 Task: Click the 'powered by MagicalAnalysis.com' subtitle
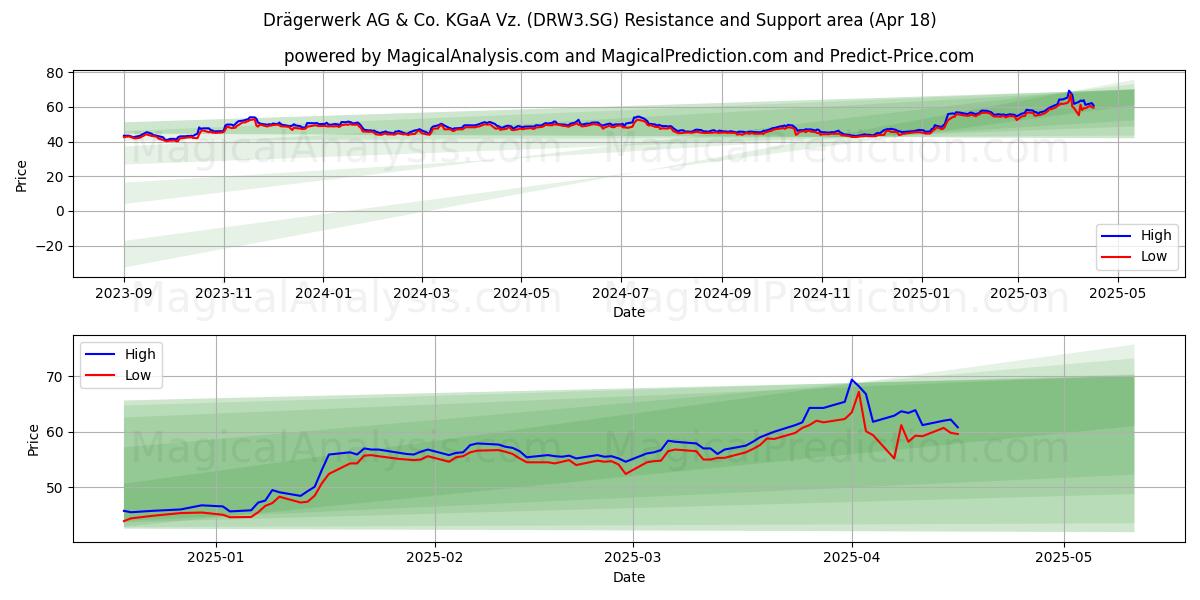pos(628,56)
